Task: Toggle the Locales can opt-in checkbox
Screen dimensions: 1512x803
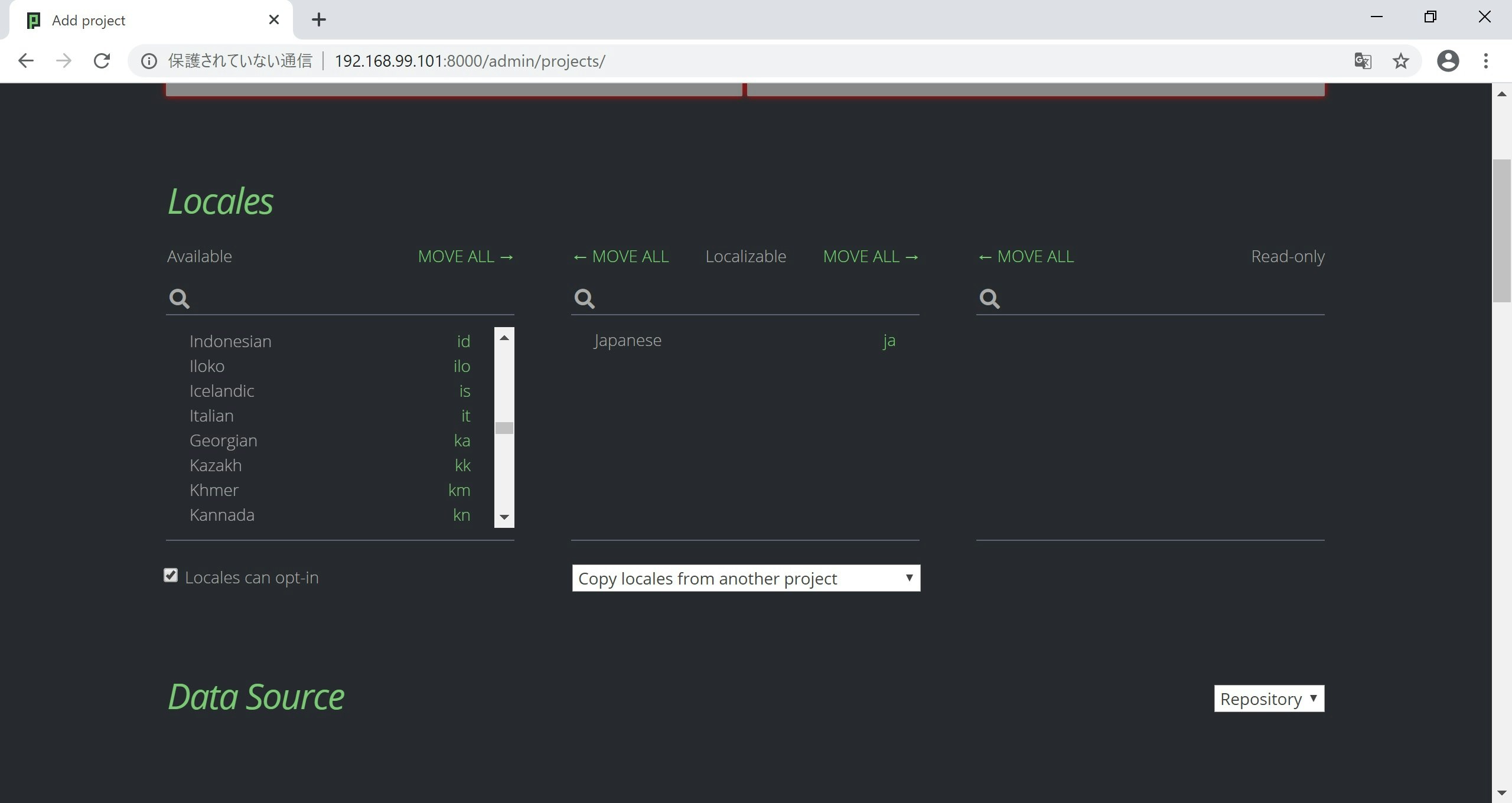Action: [x=171, y=575]
